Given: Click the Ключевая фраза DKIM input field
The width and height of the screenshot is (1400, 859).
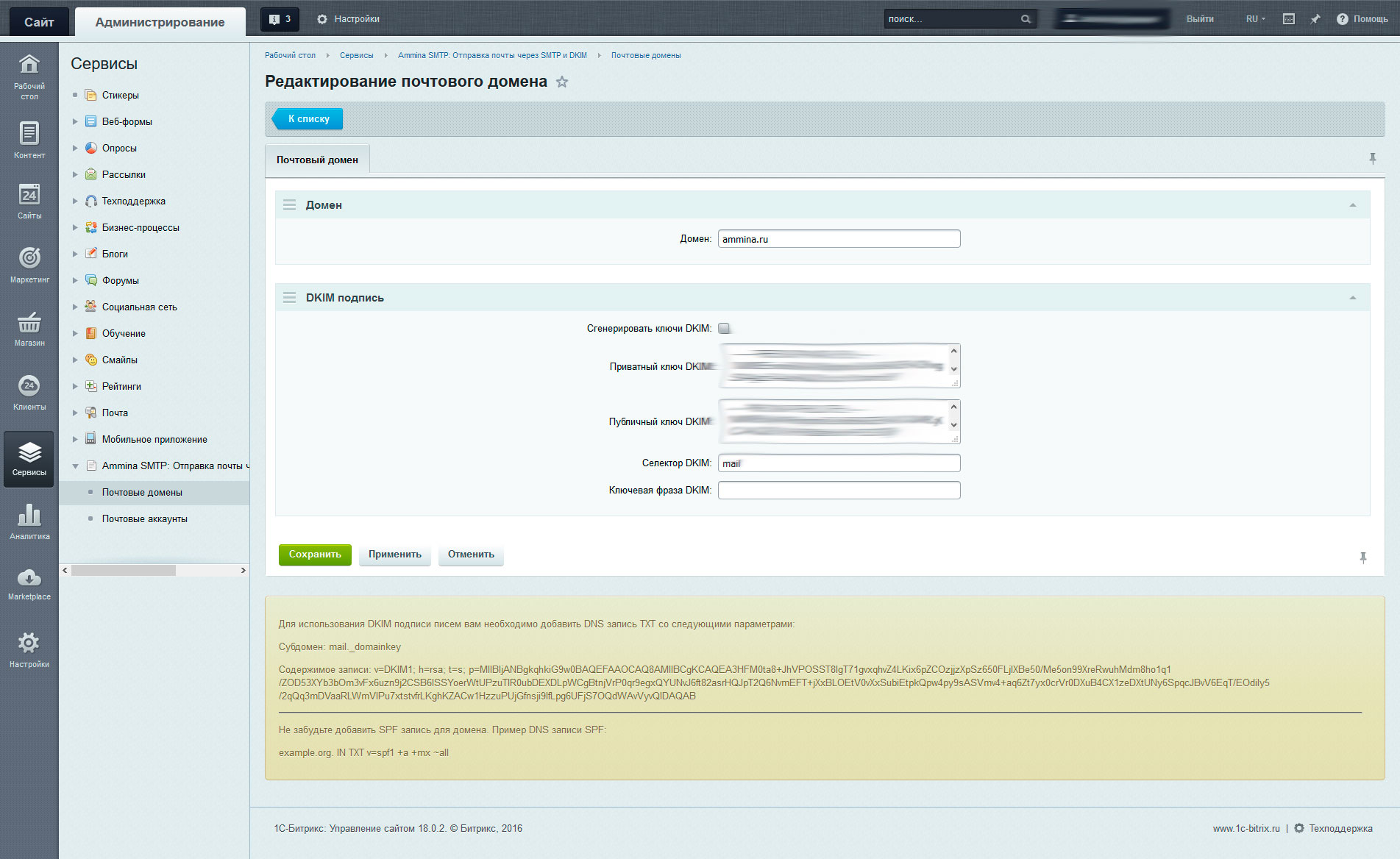Looking at the screenshot, I should [x=839, y=491].
